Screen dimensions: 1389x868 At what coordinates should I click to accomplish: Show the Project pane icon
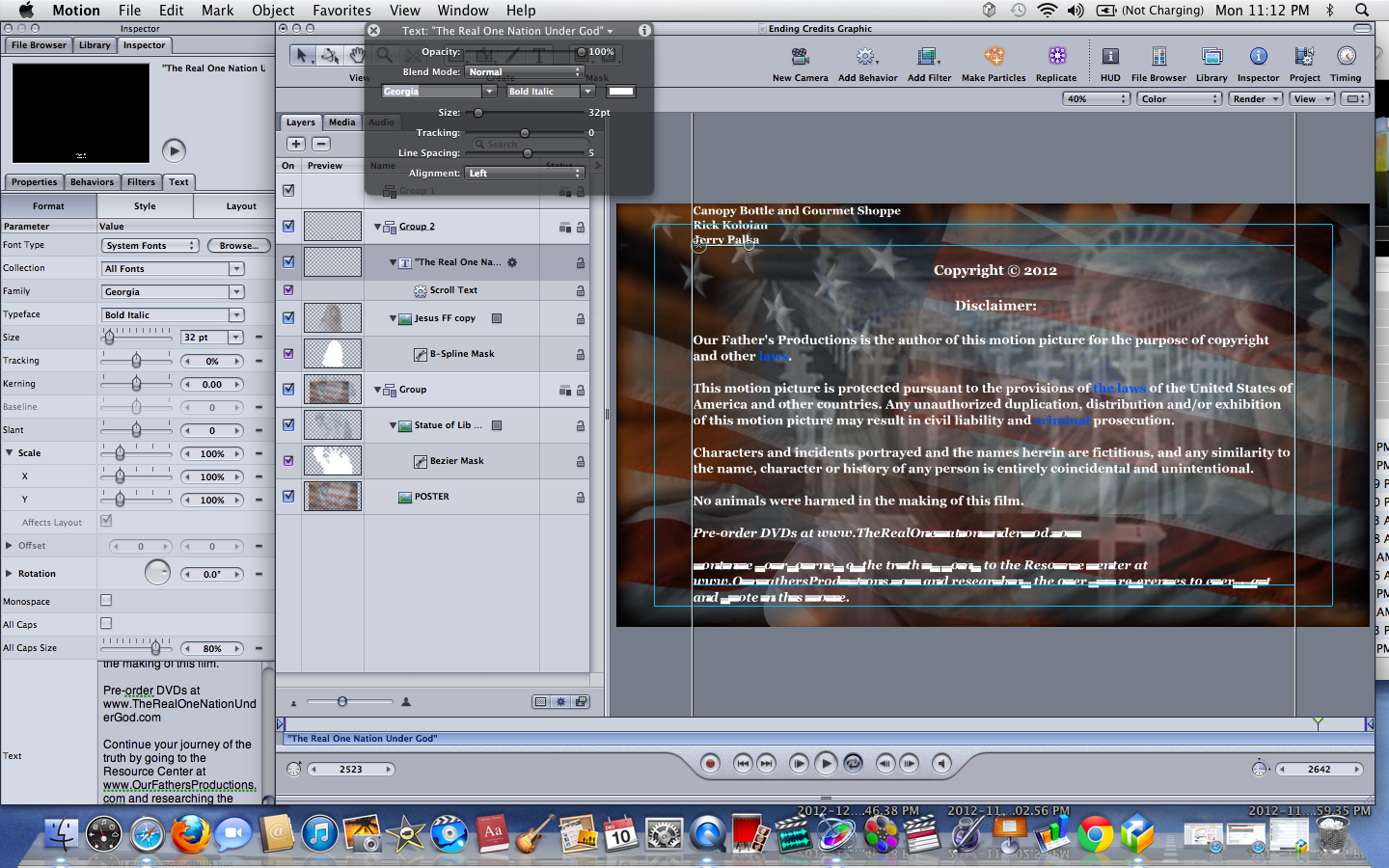point(1304,57)
